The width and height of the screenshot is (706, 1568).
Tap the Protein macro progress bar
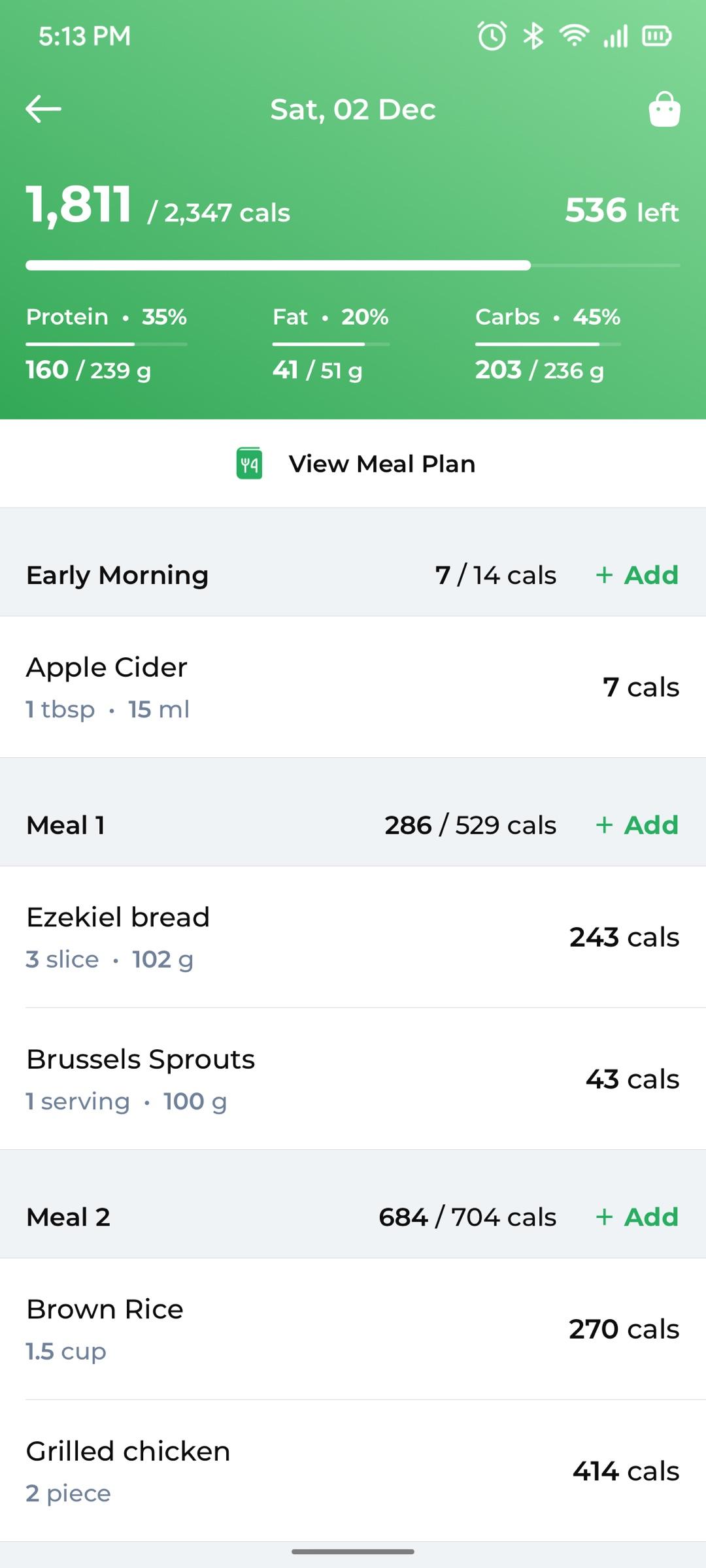[x=107, y=344]
